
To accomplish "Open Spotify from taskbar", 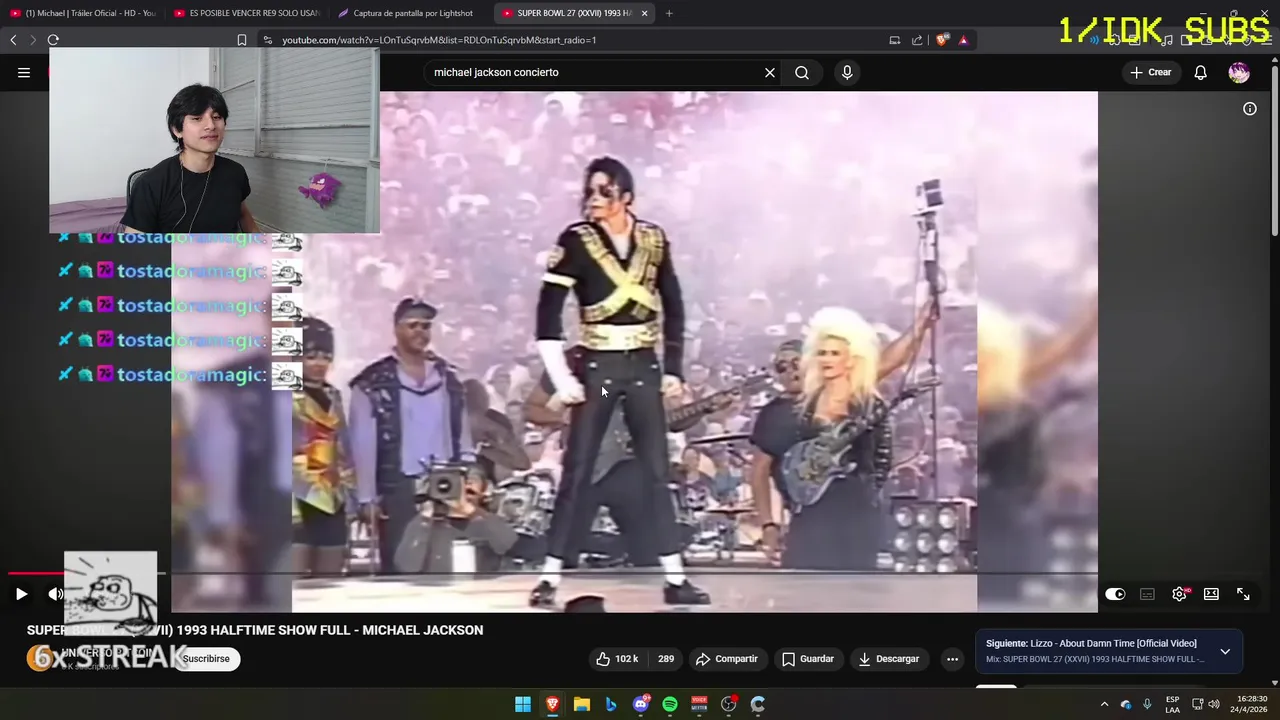I will pos(670,704).
